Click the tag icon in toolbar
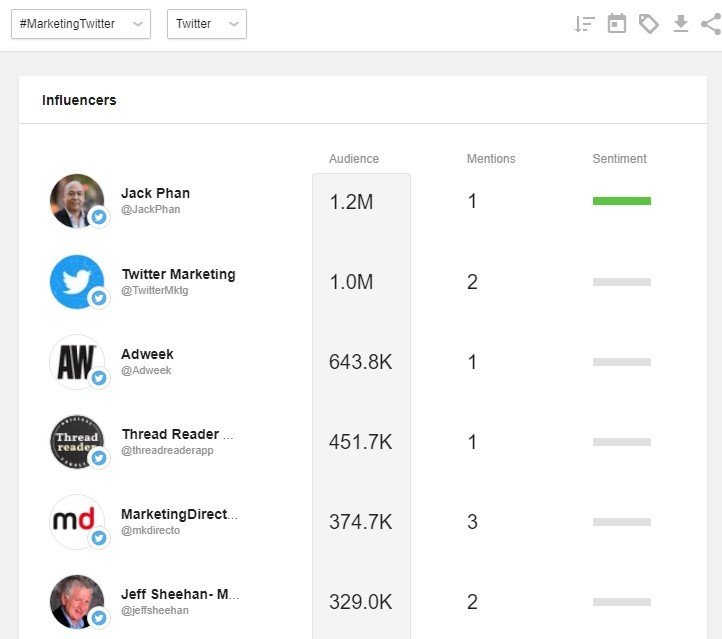 tap(649, 24)
